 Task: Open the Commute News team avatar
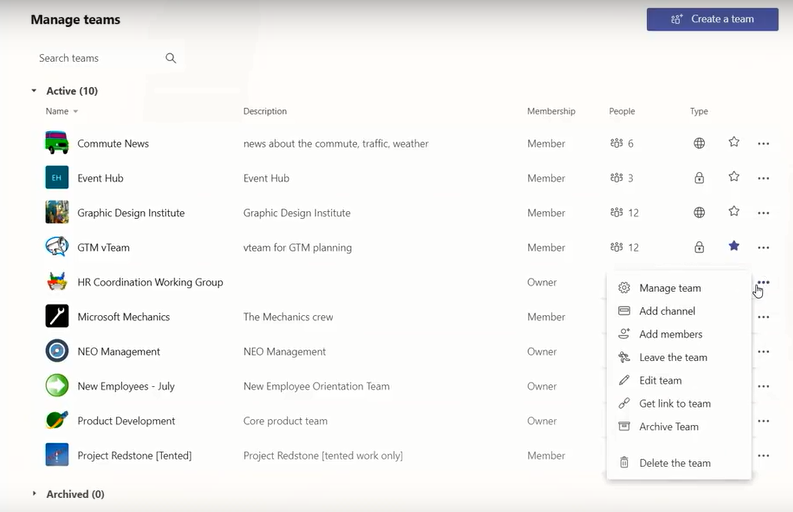click(x=57, y=143)
